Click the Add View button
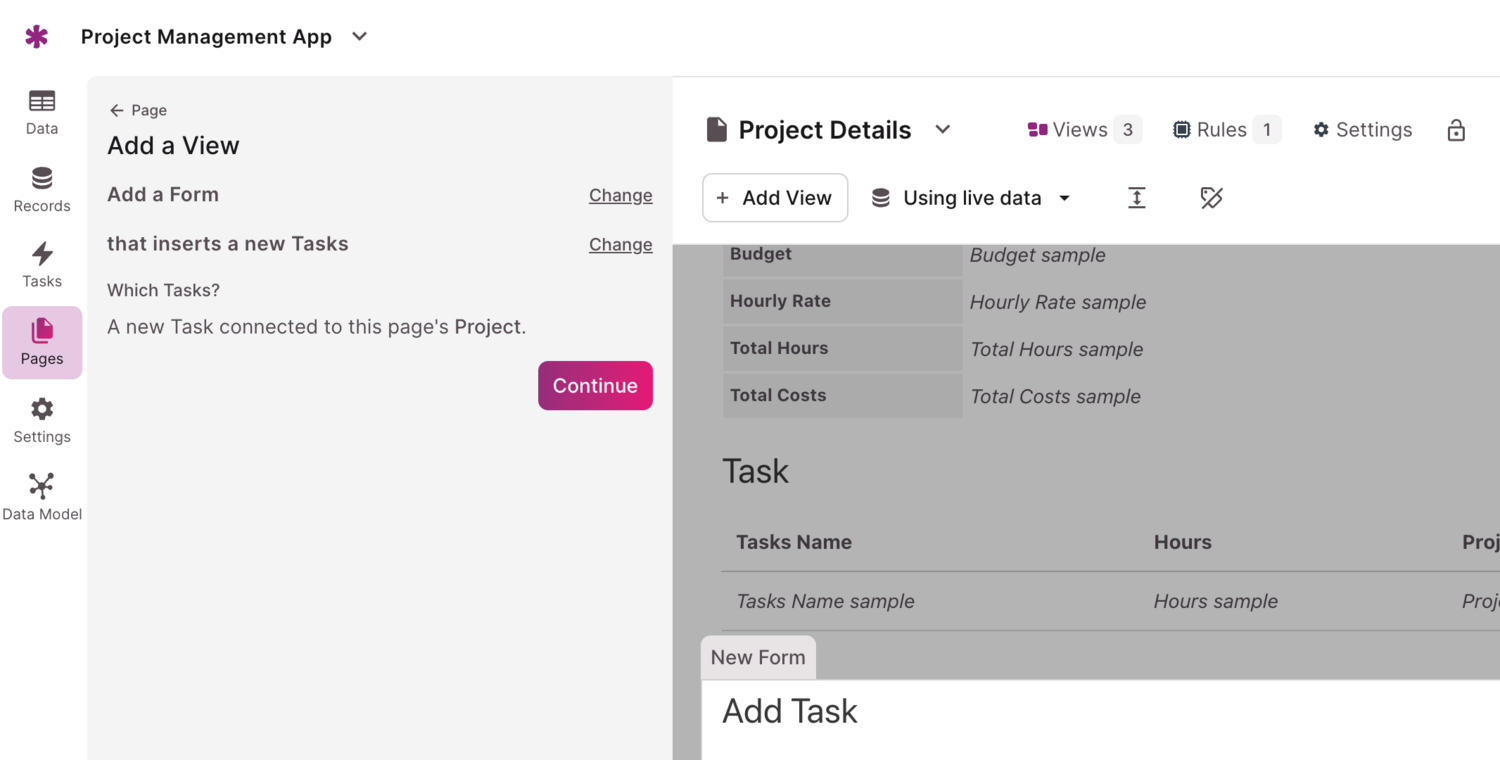 775,198
